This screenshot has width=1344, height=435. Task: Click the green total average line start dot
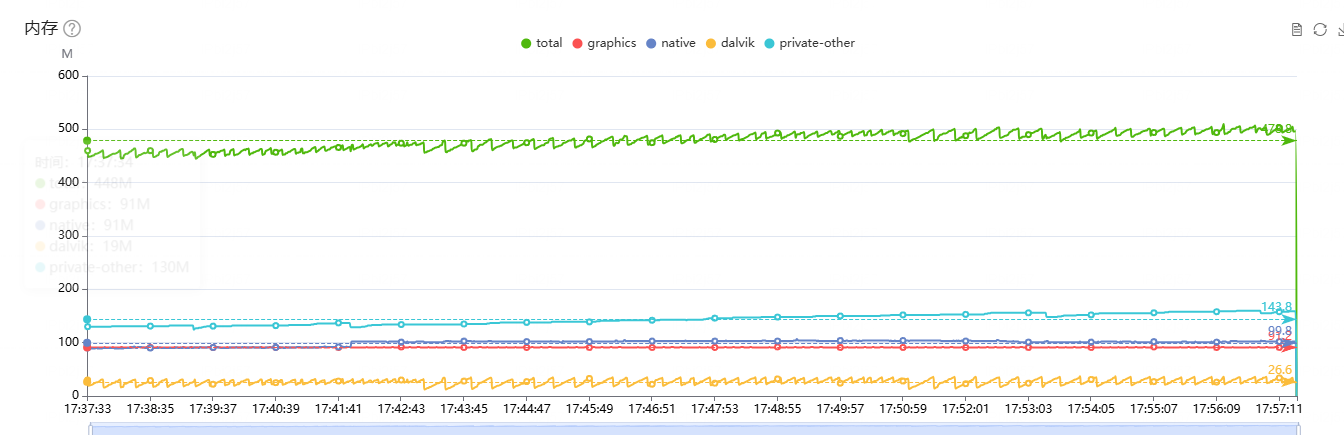[x=87, y=140]
